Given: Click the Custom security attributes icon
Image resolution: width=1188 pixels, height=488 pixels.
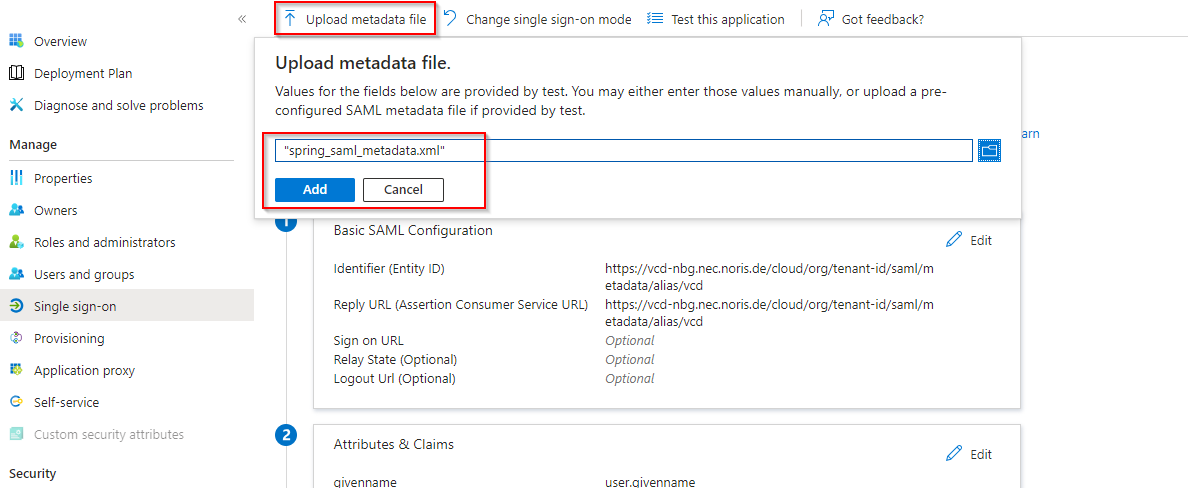Looking at the screenshot, I should coord(17,434).
